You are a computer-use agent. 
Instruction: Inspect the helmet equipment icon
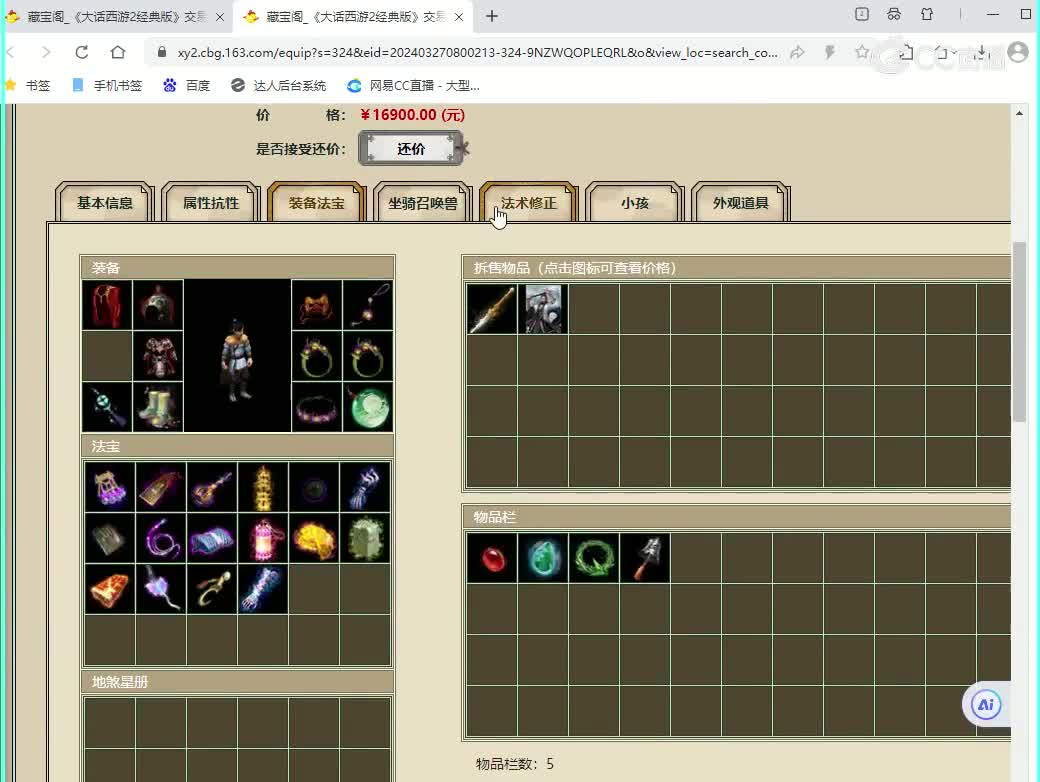pyautogui.click(x=158, y=305)
